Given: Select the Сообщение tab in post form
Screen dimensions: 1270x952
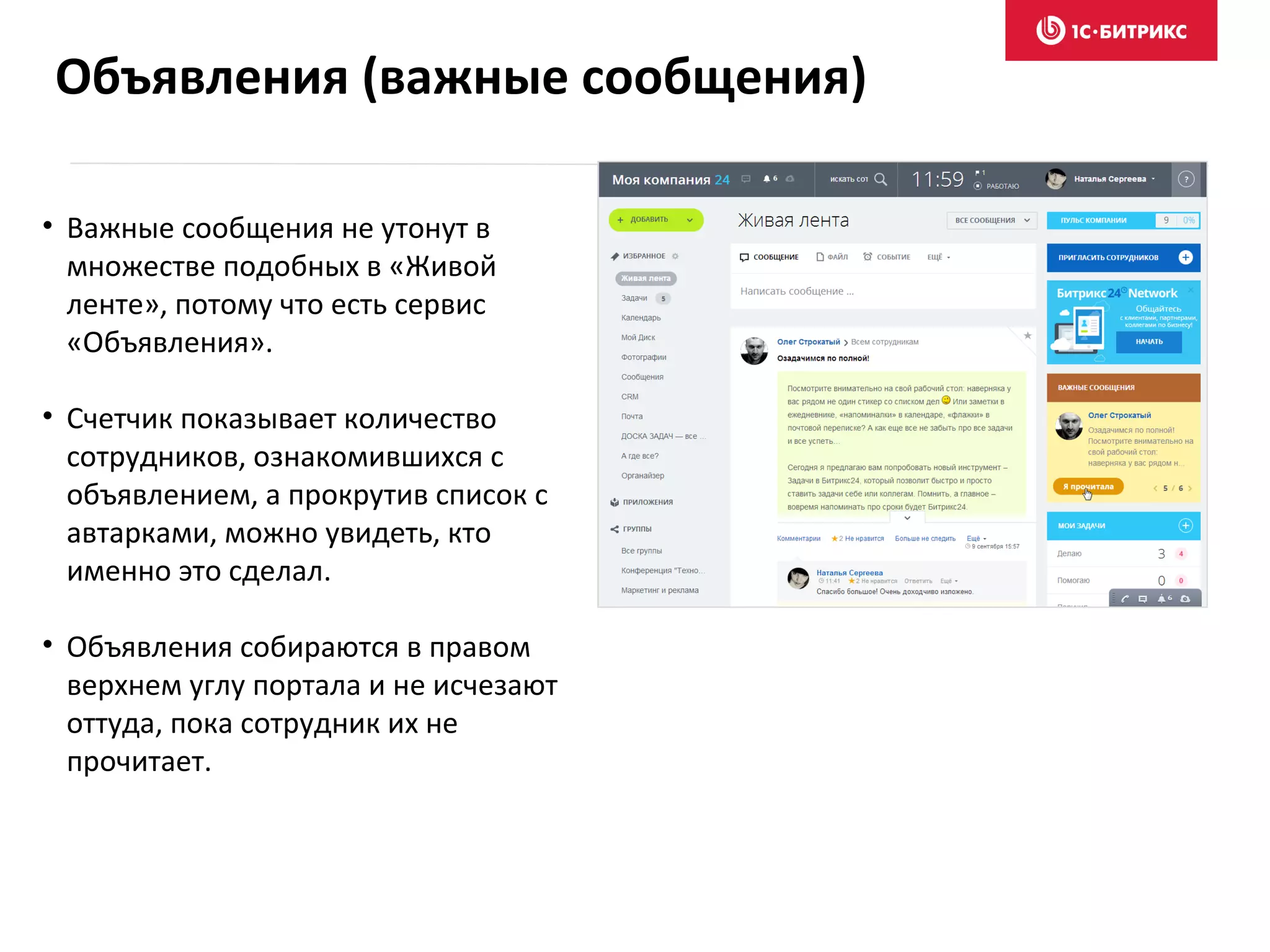Looking at the screenshot, I should 769,257.
